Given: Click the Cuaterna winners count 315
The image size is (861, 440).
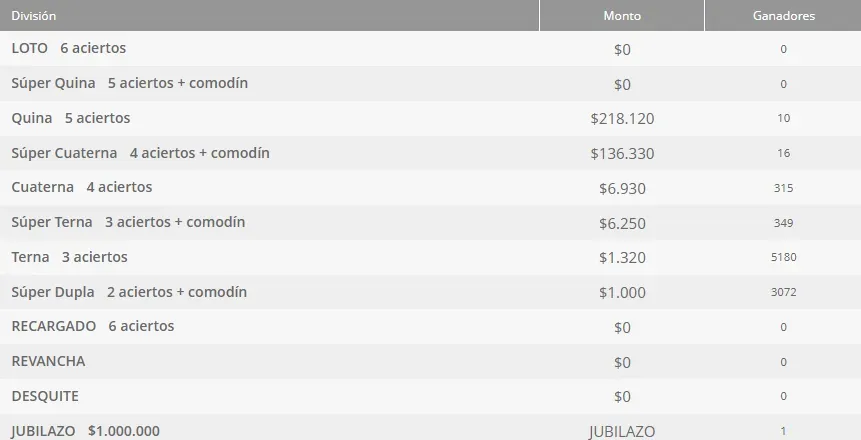Looking at the screenshot, I should point(783,188).
